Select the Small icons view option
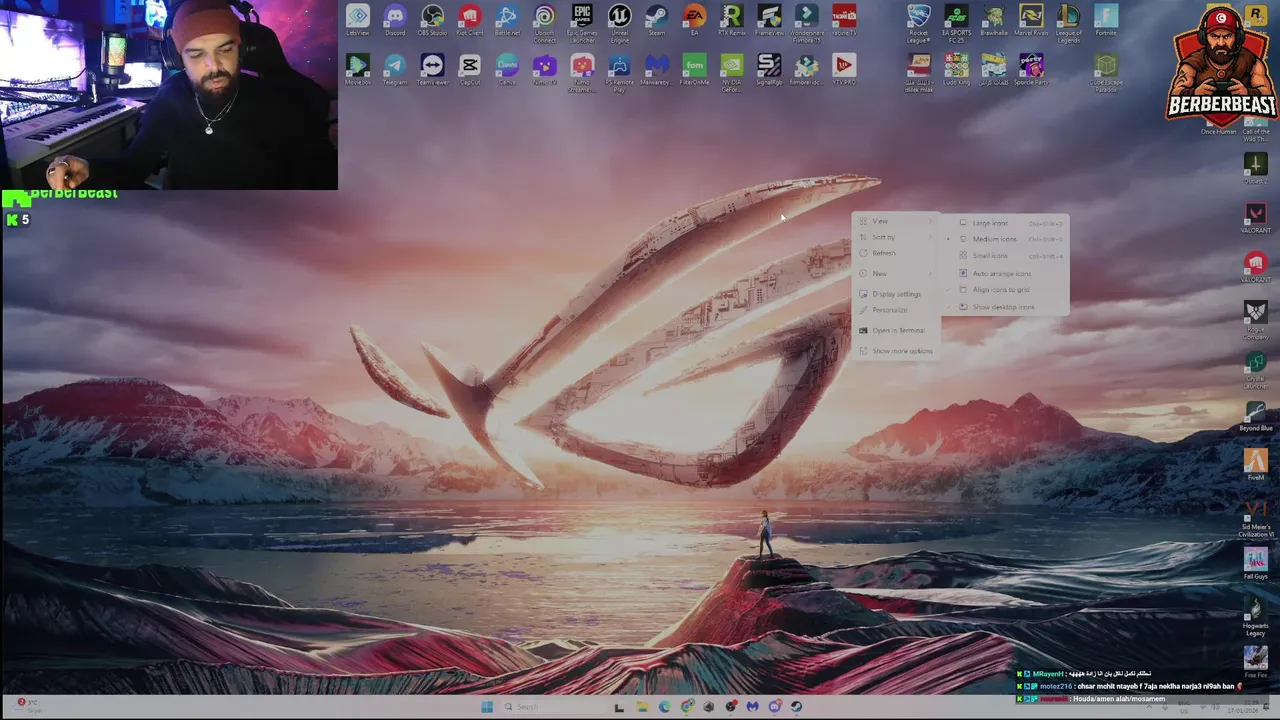Screen dimensions: 1280x720 pos(1005,256)
